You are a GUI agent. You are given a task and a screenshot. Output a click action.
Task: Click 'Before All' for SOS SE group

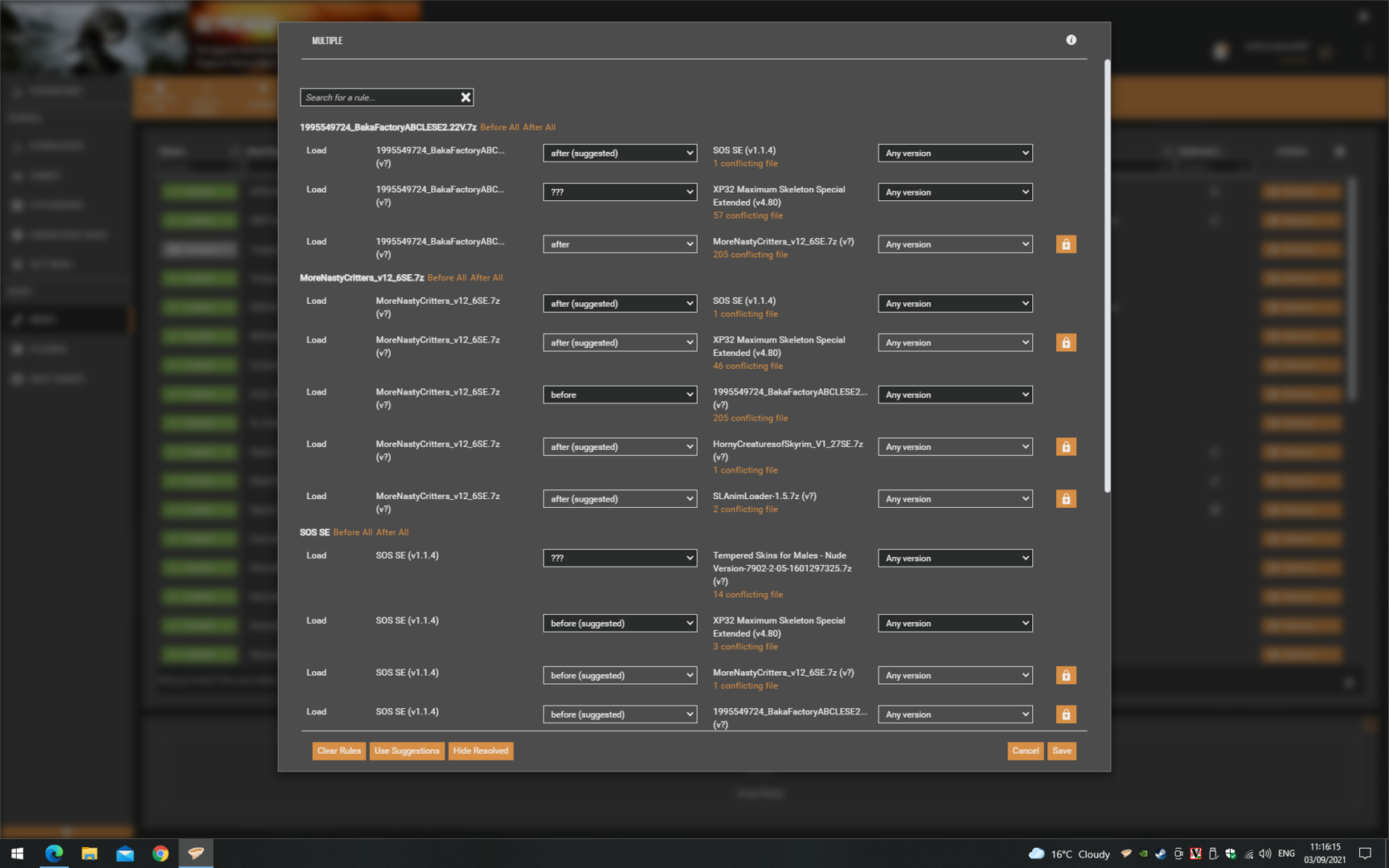[x=353, y=533]
